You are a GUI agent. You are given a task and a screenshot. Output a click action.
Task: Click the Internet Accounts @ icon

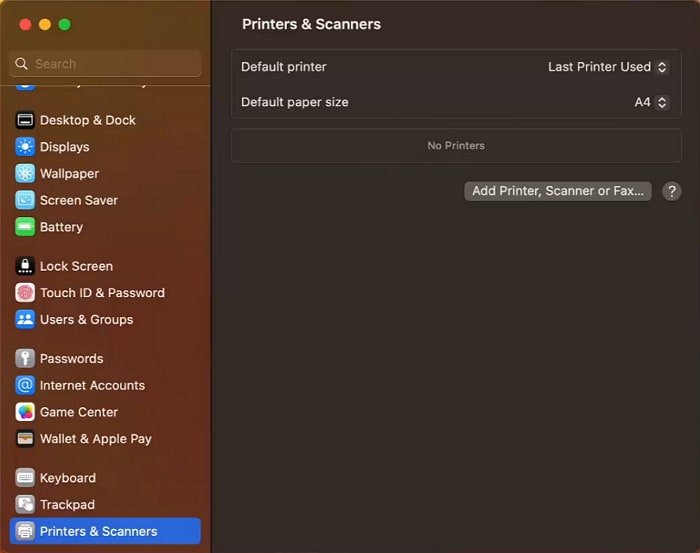tap(25, 385)
